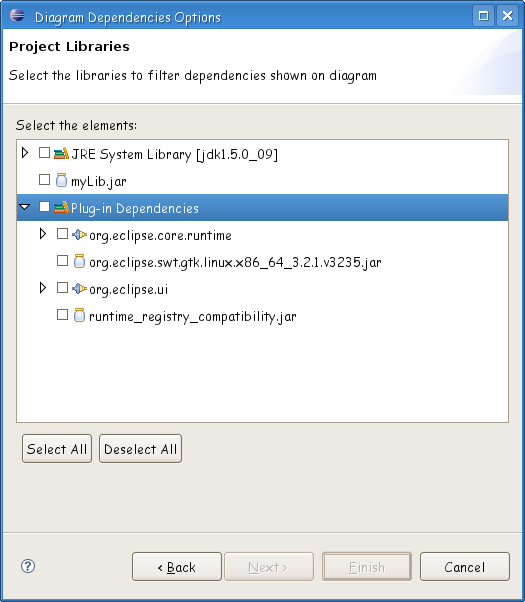The width and height of the screenshot is (525, 602).
Task: Expand the org.eclipse.ui tree node
Action: tap(43, 288)
